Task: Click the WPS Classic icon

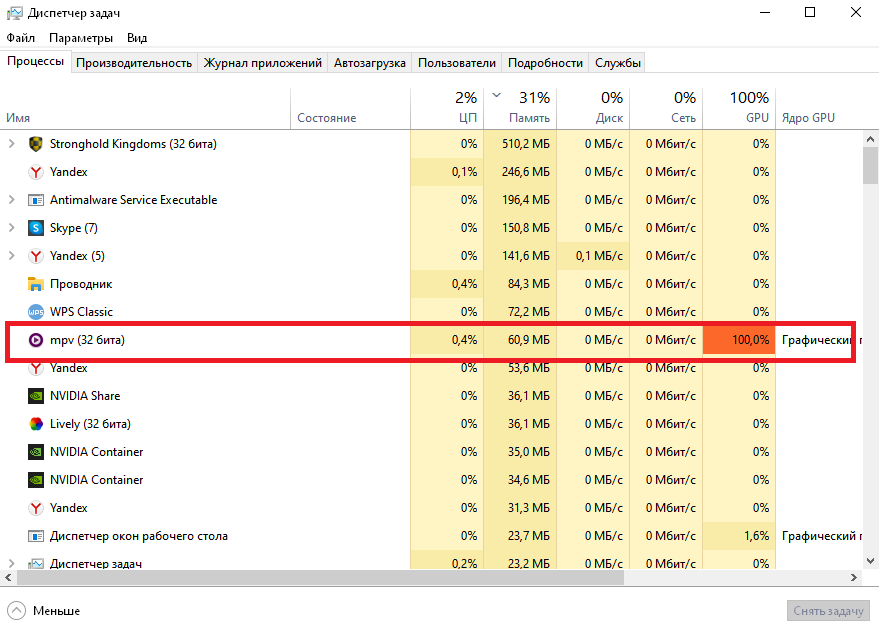Action: pyautogui.click(x=36, y=312)
